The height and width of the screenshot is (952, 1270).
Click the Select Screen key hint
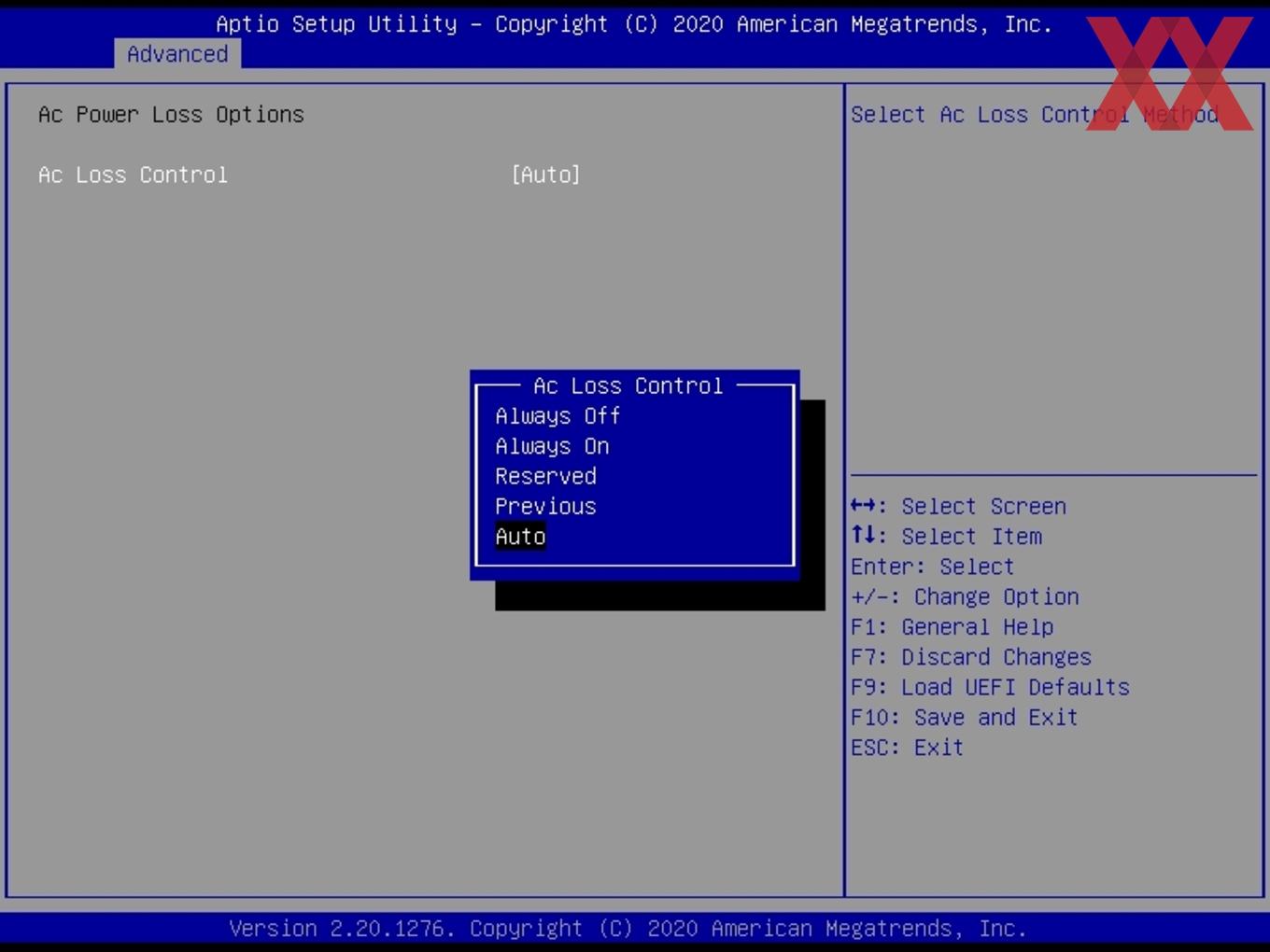958,506
